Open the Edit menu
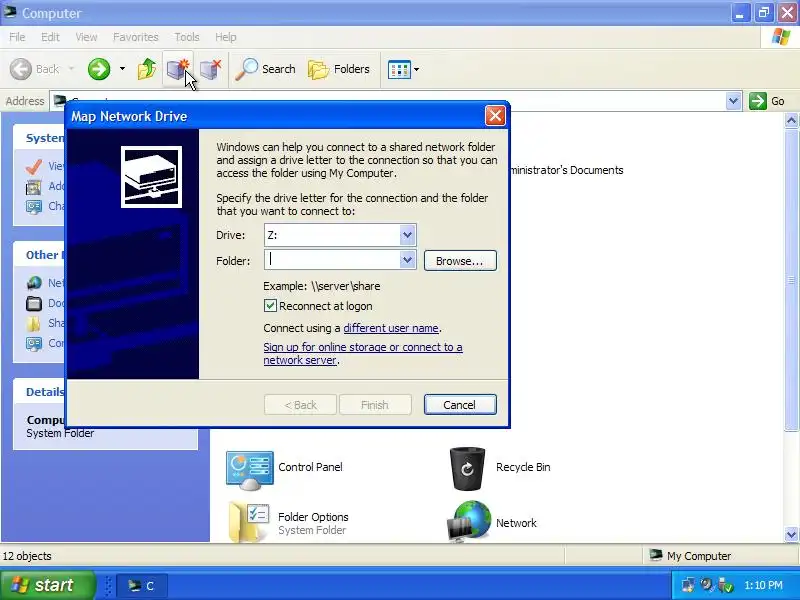This screenshot has height=600, width=800. 50,37
